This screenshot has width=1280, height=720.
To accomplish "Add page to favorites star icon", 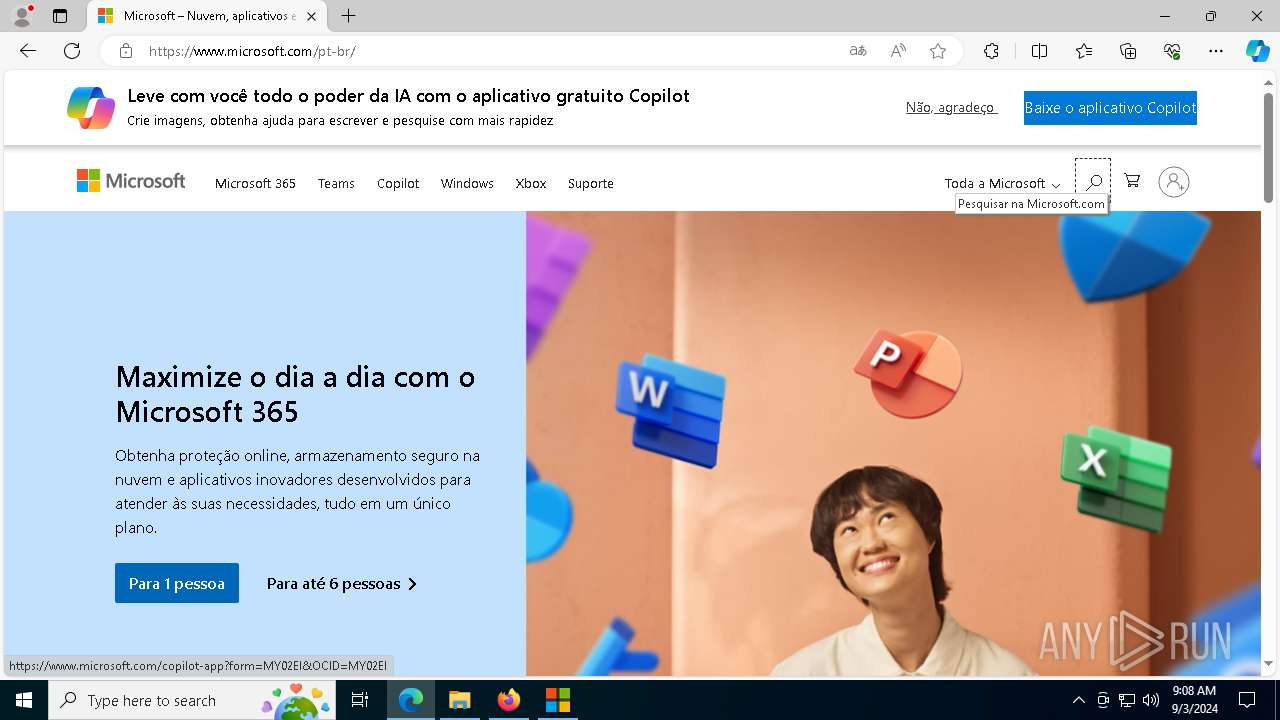I will click(938, 51).
